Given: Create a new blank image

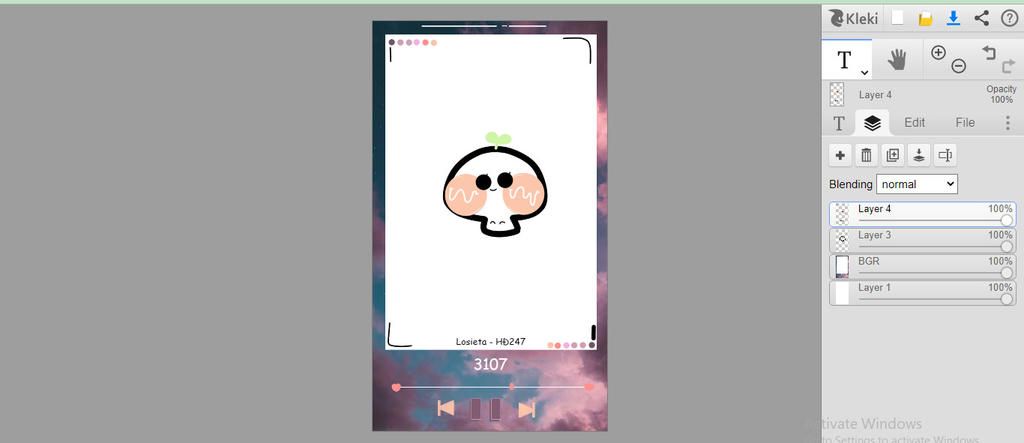Looking at the screenshot, I should [898, 18].
